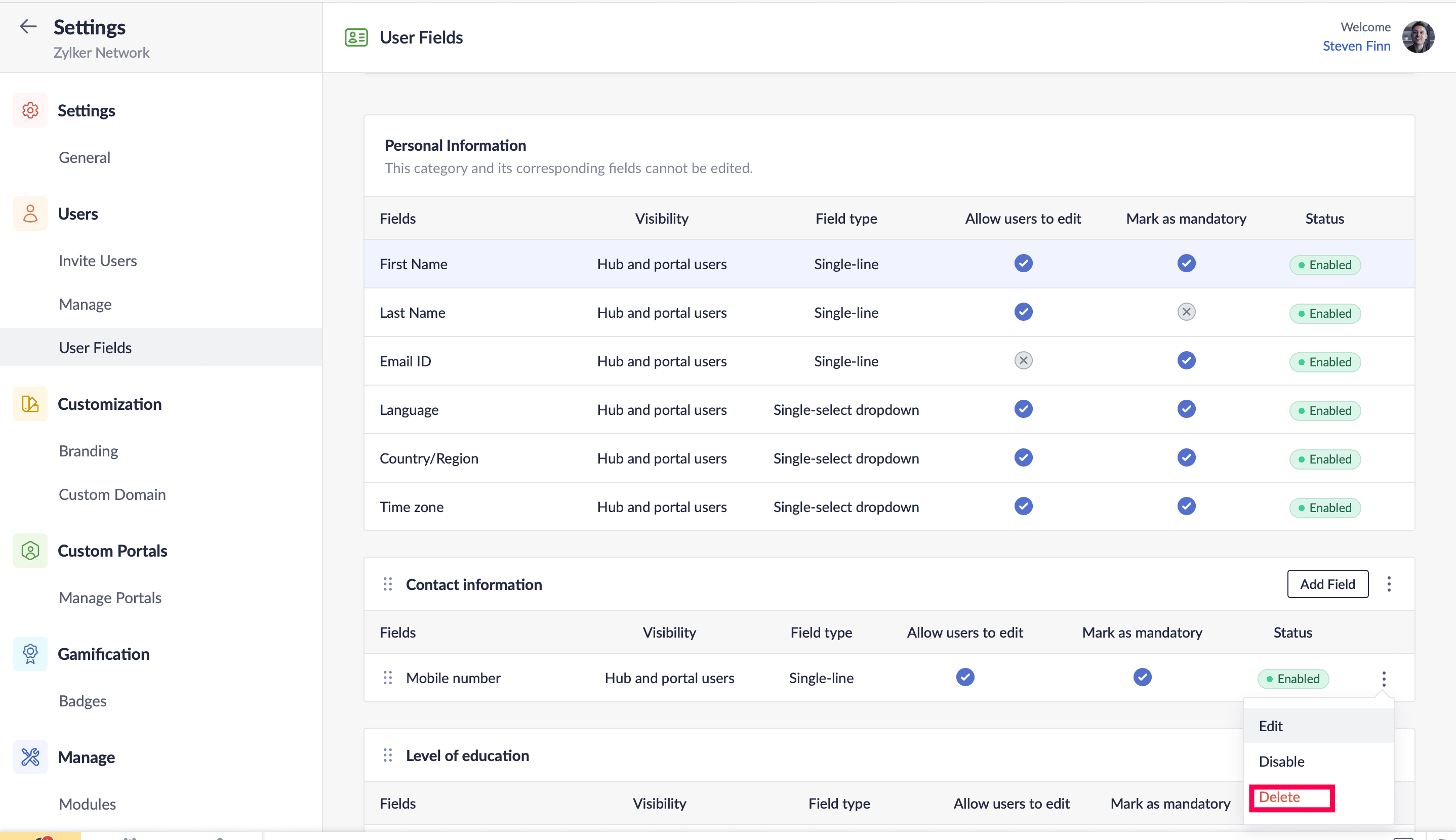Image resolution: width=1456 pixels, height=840 pixels.
Task: Toggle Mobile number mandatory check mark
Action: coord(1142,677)
